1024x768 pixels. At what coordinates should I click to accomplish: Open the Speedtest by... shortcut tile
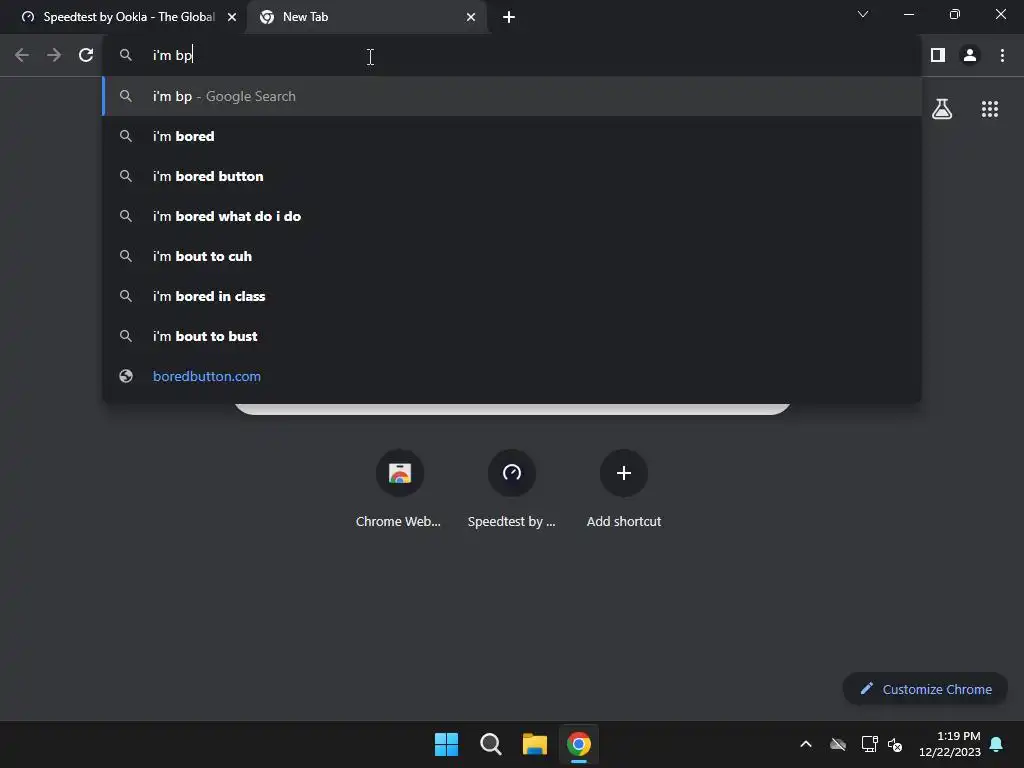[x=511, y=488]
